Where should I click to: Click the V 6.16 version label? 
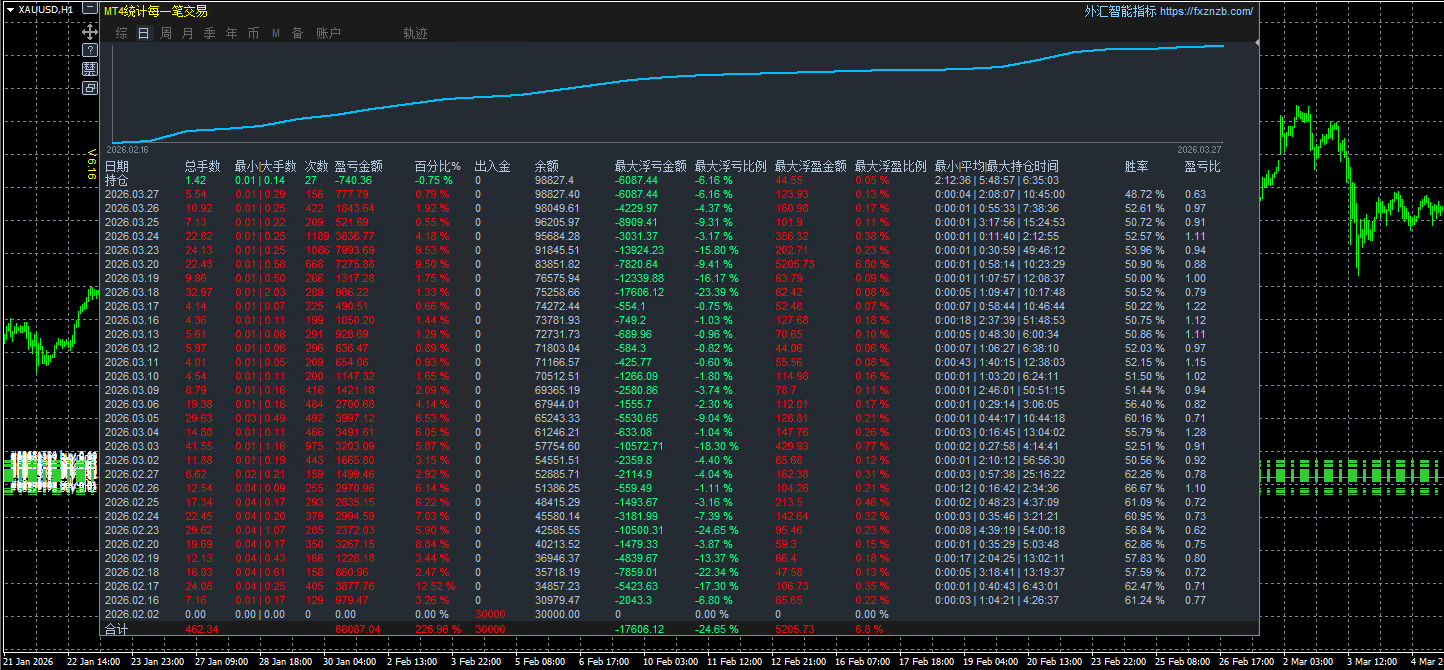92,165
